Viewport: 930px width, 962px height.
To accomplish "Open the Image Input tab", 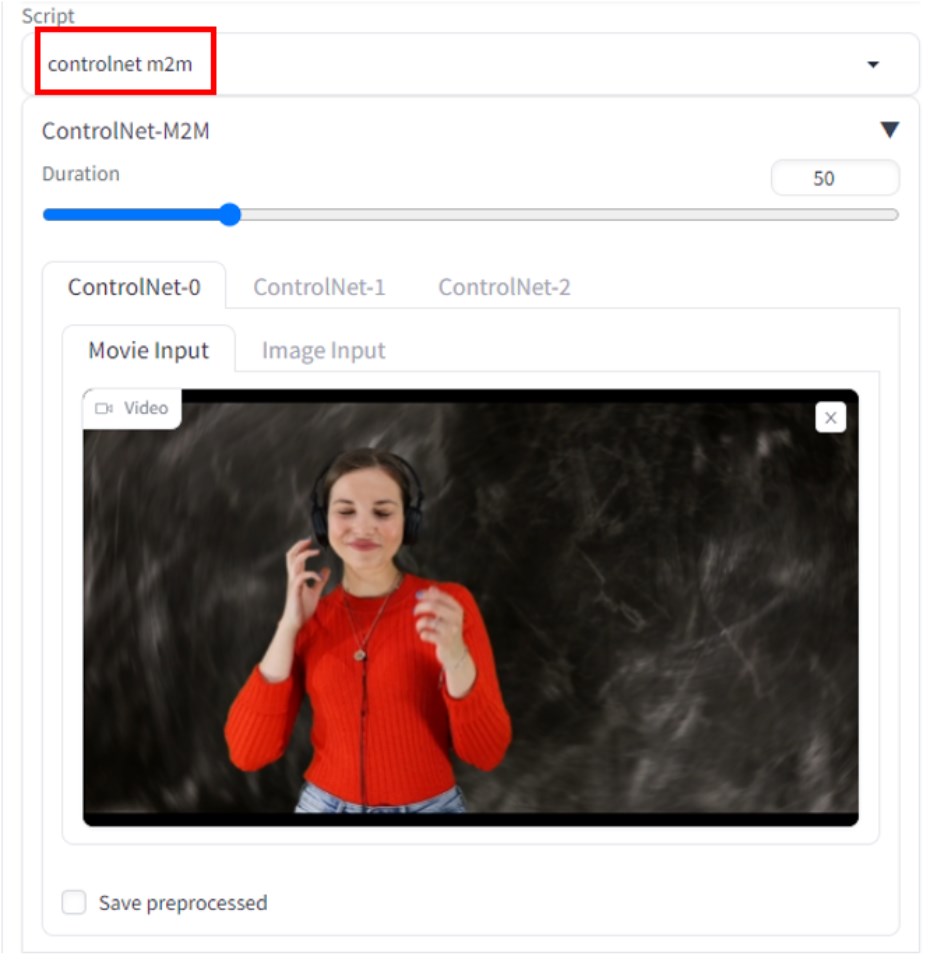I will 323,350.
